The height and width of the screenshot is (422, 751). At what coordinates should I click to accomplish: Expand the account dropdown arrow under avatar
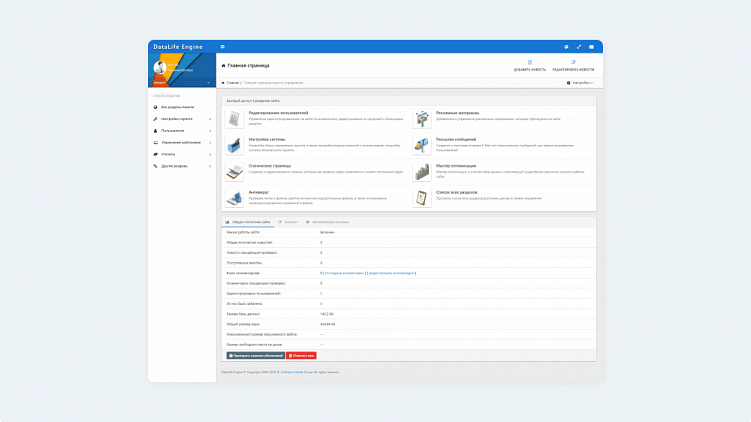(208, 83)
